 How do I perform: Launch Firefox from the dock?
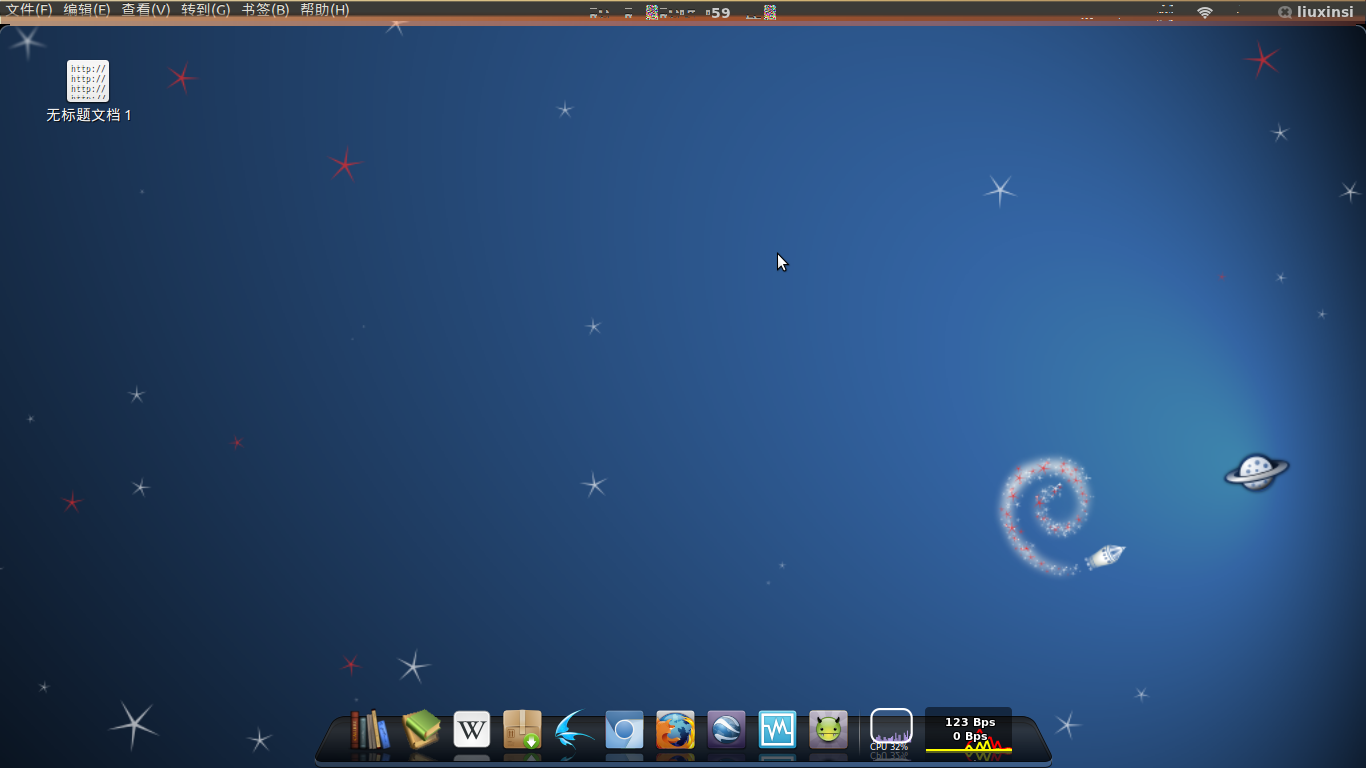pyautogui.click(x=675, y=730)
